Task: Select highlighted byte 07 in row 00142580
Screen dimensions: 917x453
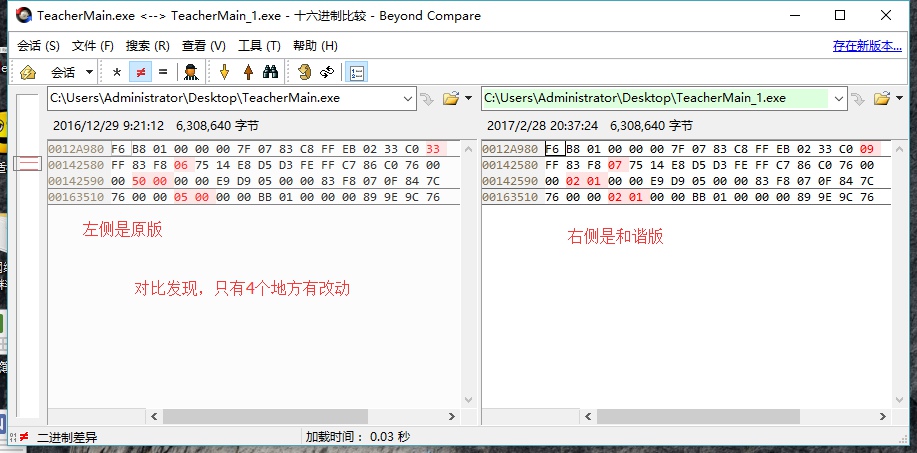Action: [x=615, y=165]
